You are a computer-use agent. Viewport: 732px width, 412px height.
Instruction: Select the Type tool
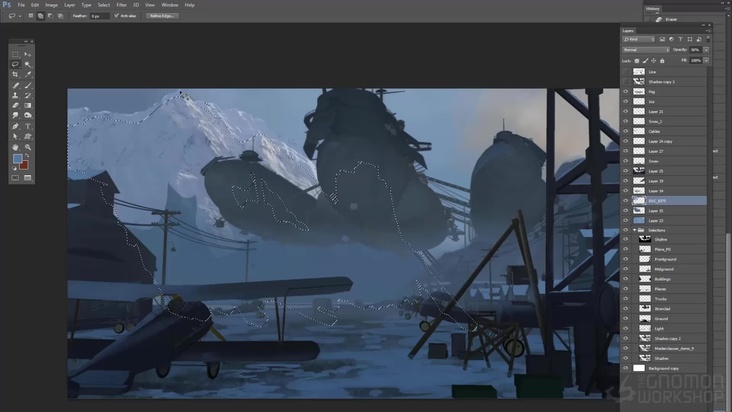click(x=28, y=126)
